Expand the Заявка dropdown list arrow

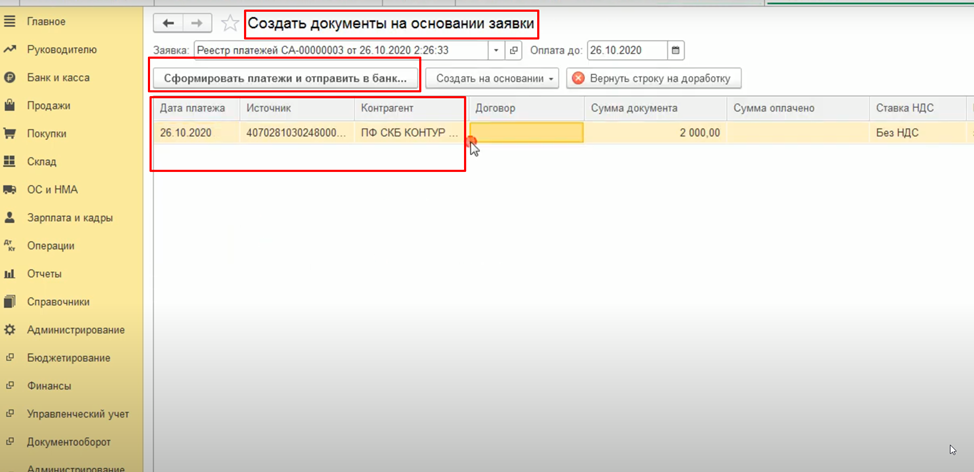497,50
